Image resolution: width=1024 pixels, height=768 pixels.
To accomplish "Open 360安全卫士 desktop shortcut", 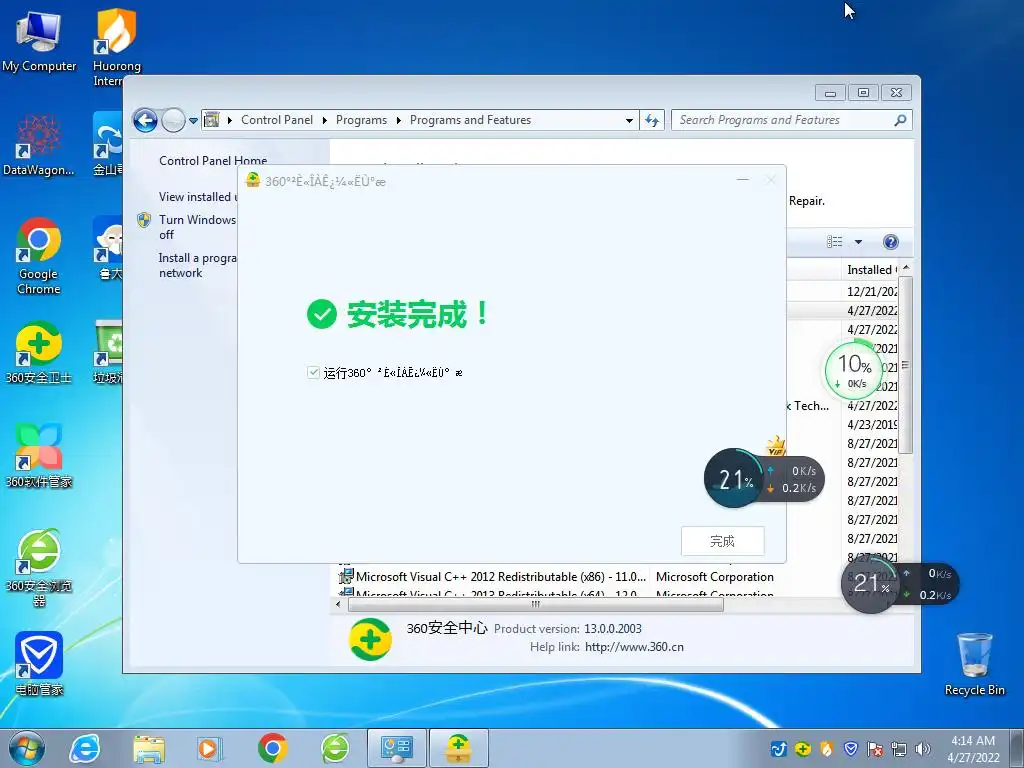I will tap(39, 353).
